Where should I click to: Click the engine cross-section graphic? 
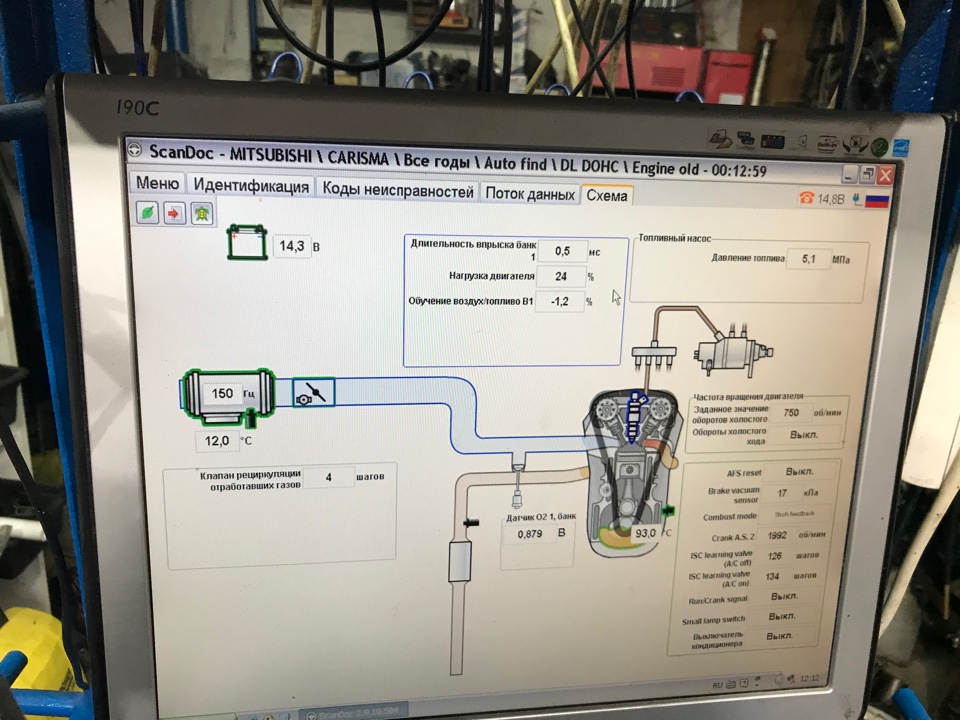[632, 471]
